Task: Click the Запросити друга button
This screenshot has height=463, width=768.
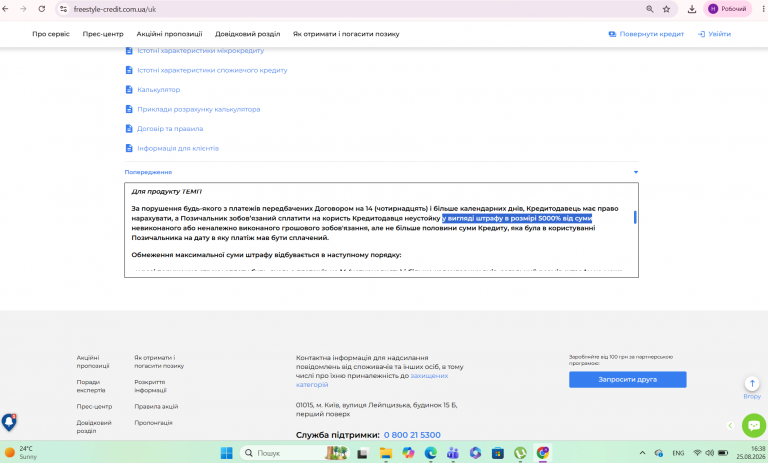Action: [x=627, y=379]
